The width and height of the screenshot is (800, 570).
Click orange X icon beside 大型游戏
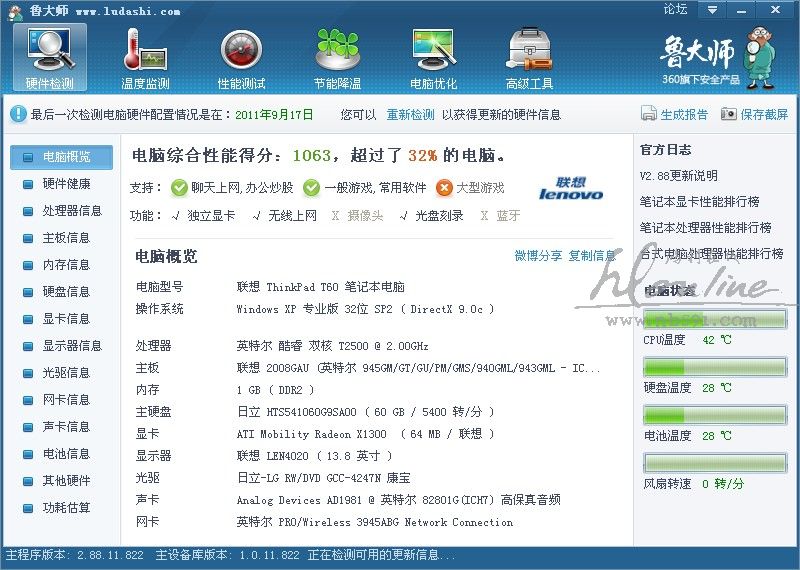(x=444, y=188)
